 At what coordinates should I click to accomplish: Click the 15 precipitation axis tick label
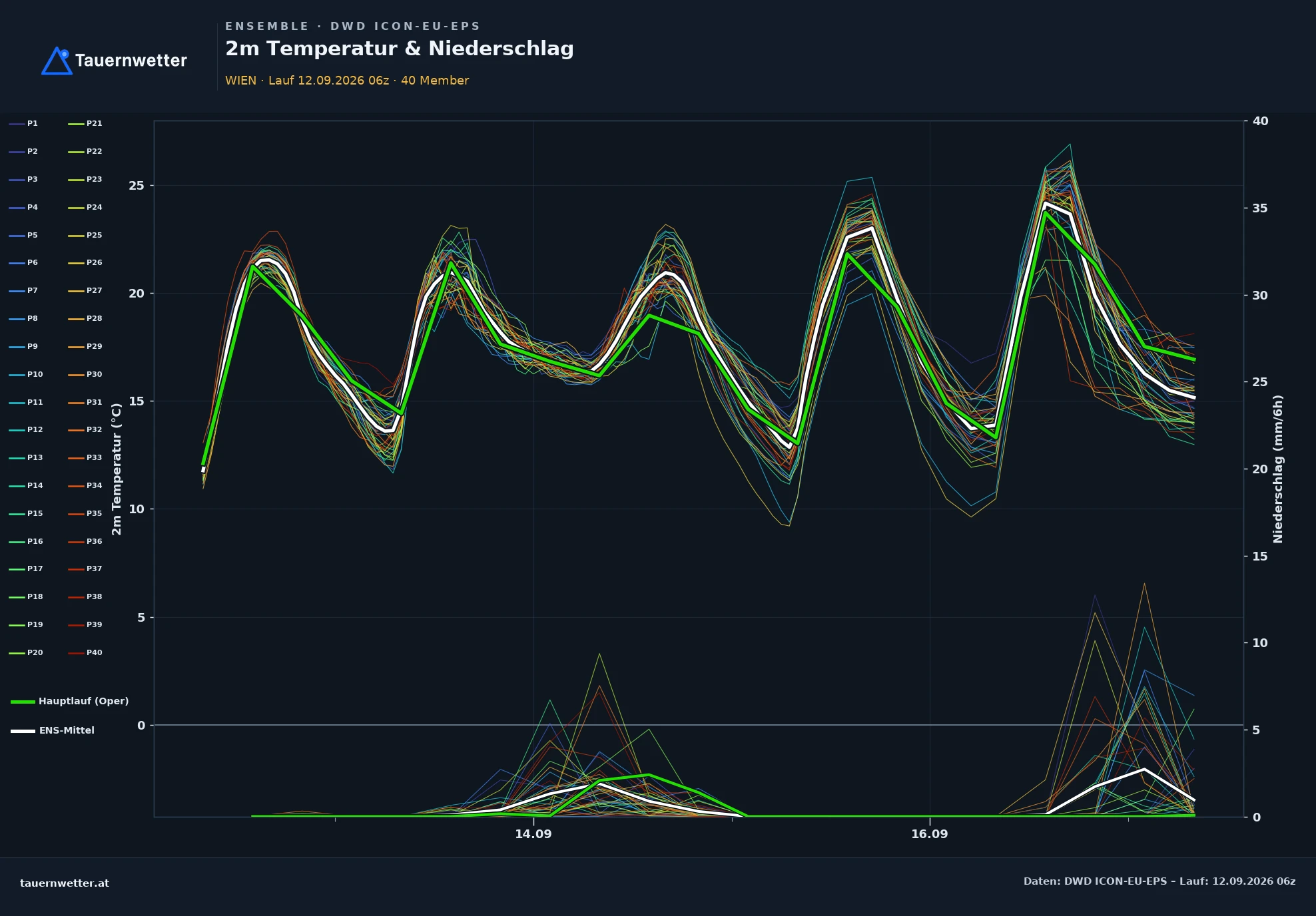pos(1261,557)
